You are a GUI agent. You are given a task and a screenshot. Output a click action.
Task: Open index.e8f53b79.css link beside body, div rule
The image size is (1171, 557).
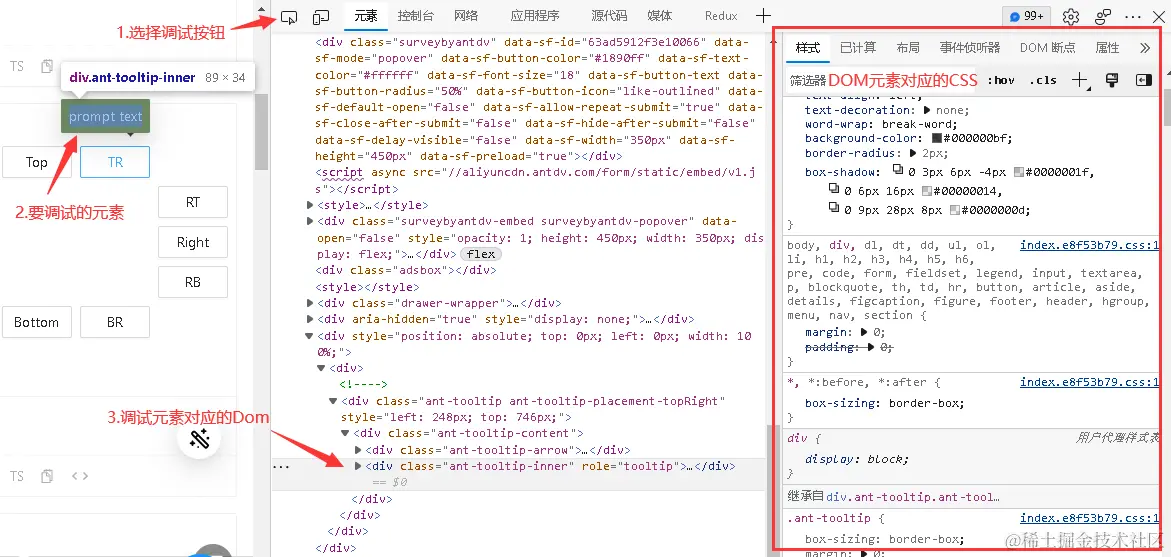point(1090,245)
